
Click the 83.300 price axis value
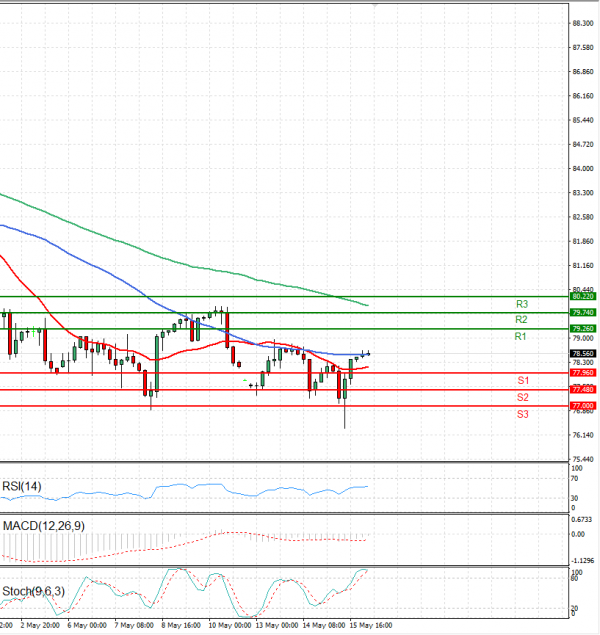pyautogui.click(x=583, y=193)
